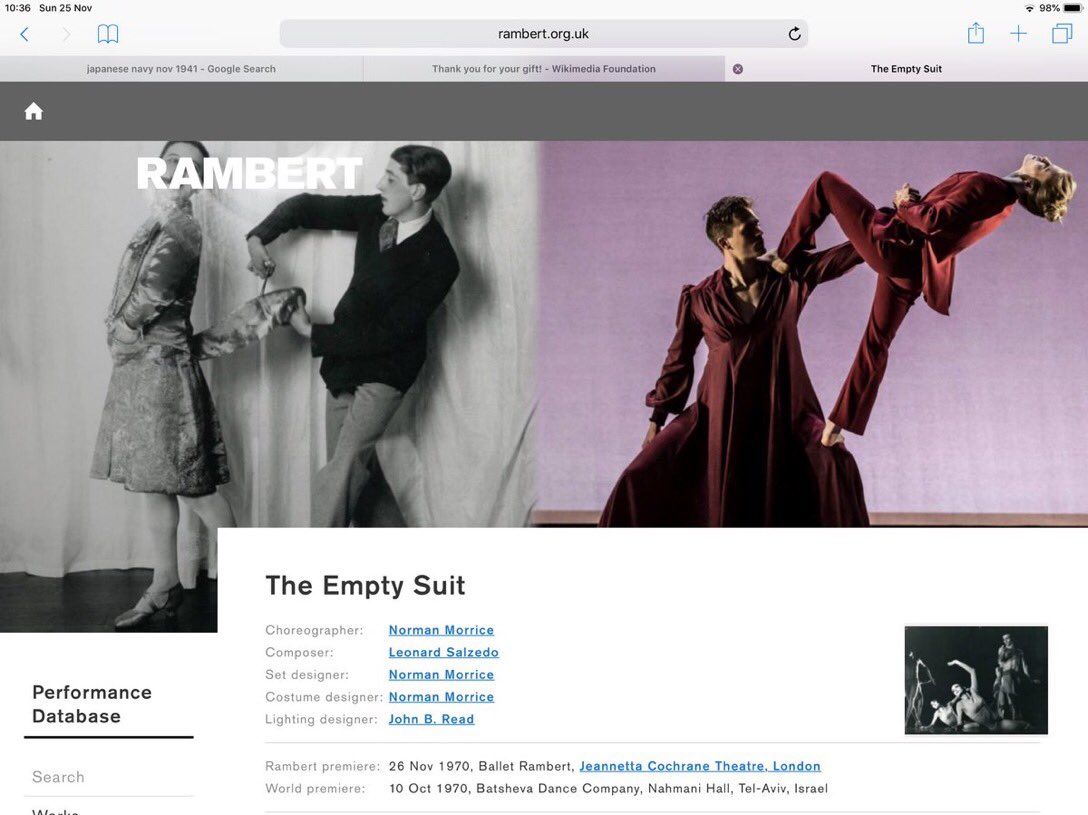Click the red-costumed dancers banner photo

click(813, 333)
